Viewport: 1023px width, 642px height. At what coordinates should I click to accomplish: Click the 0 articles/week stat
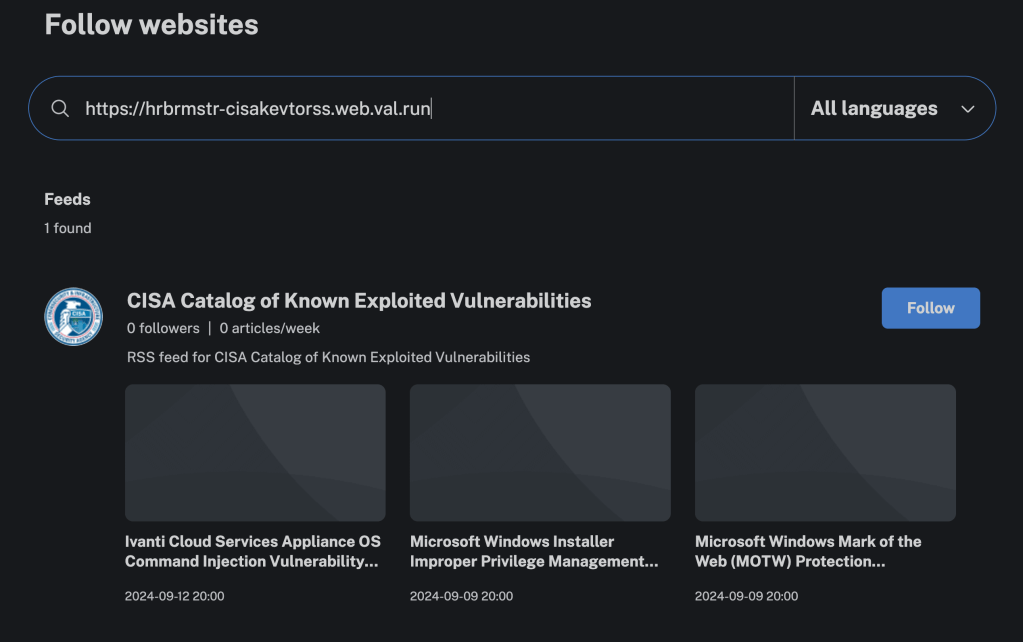pos(270,328)
